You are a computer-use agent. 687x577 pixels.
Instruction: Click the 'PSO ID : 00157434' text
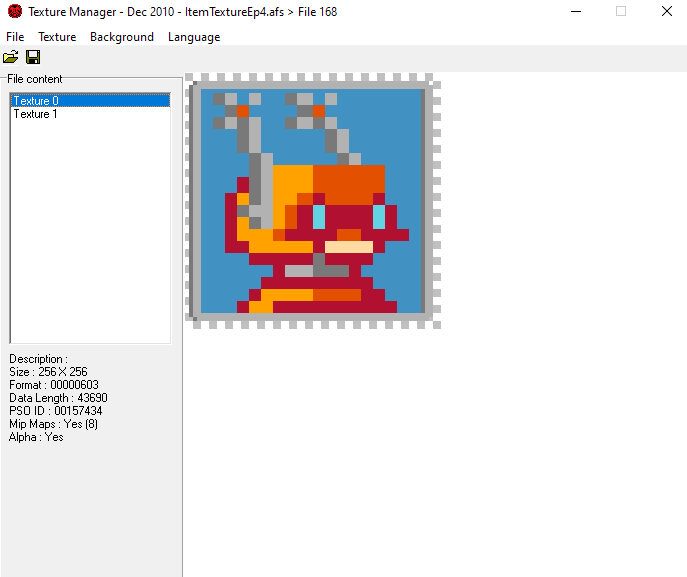(56, 411)
